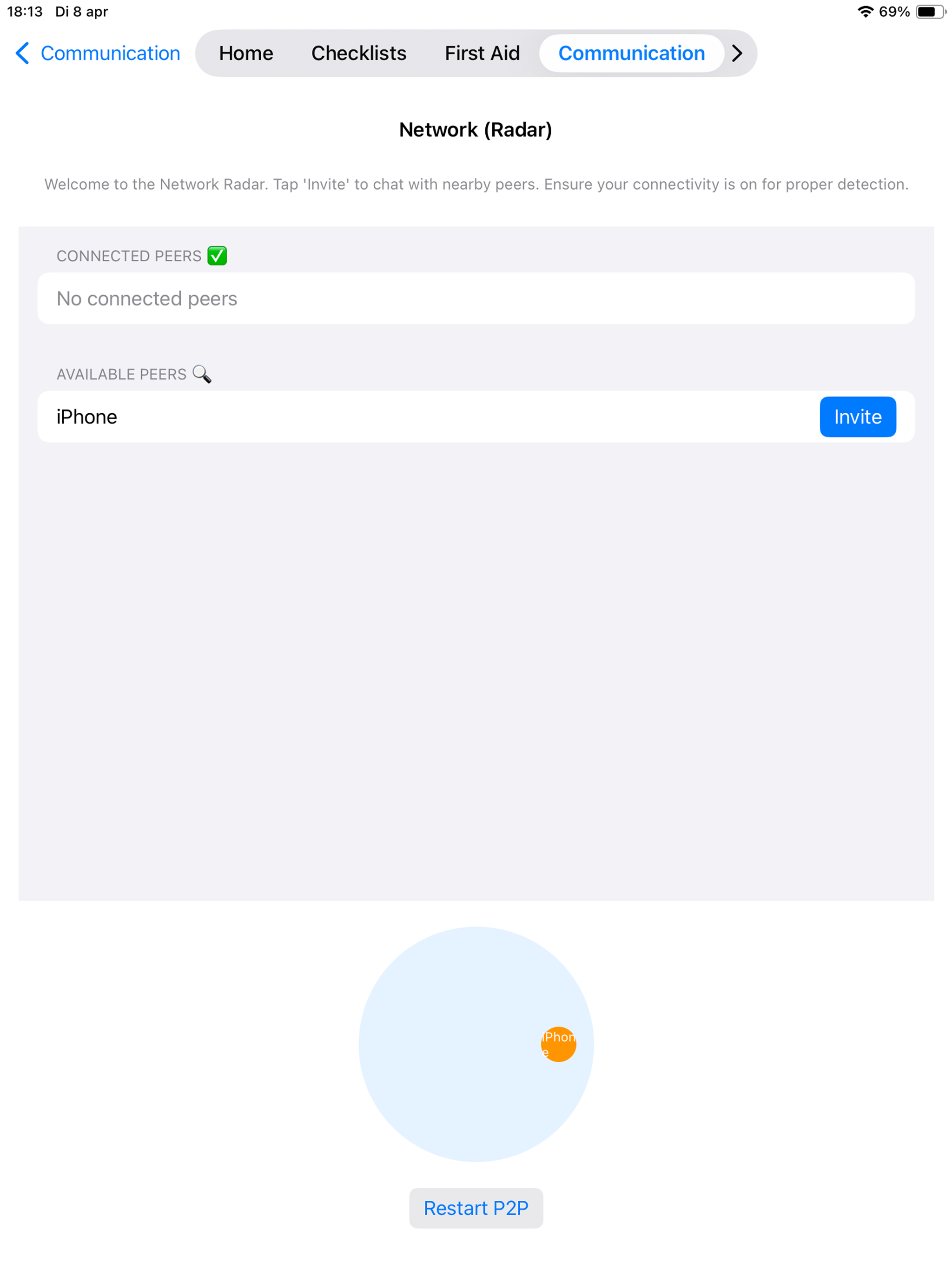Invite the iPhone peer to chat
Screen dimensions: 952x1270
857,417
